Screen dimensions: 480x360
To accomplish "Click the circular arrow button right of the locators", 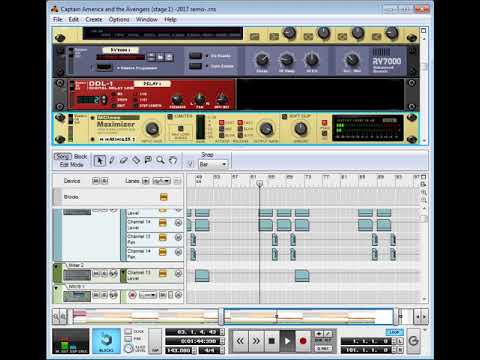I will pos(414,341).
